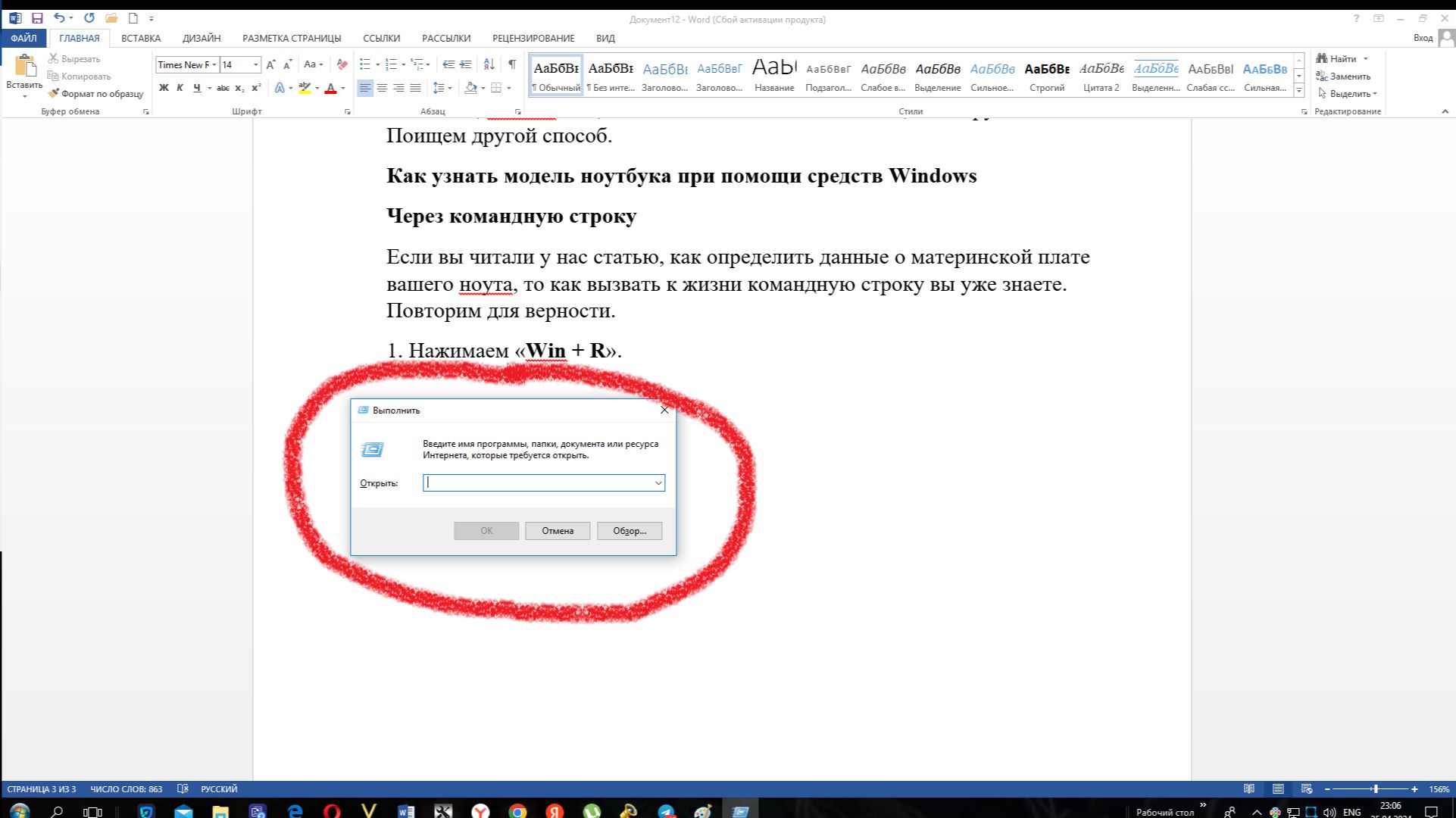The width and height of the screenshot is (1456, 818).
Task: Toggle show paragraph marks (¶)
Action: pyautogui.click(x=512, y=64)
